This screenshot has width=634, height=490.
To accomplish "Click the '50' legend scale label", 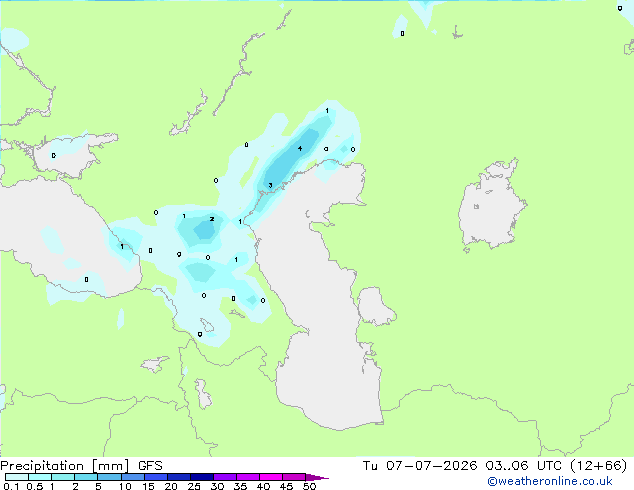I will [309, 486].
